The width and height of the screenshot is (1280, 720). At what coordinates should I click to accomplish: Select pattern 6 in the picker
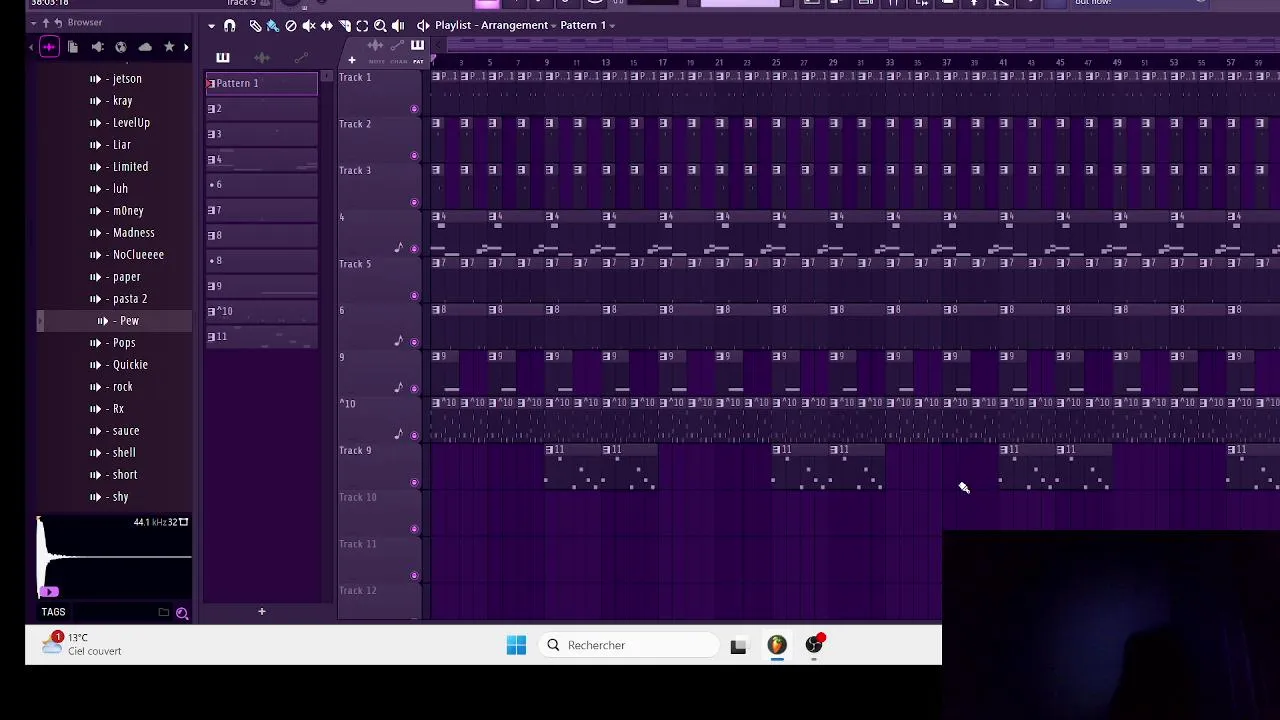point(262,185)
